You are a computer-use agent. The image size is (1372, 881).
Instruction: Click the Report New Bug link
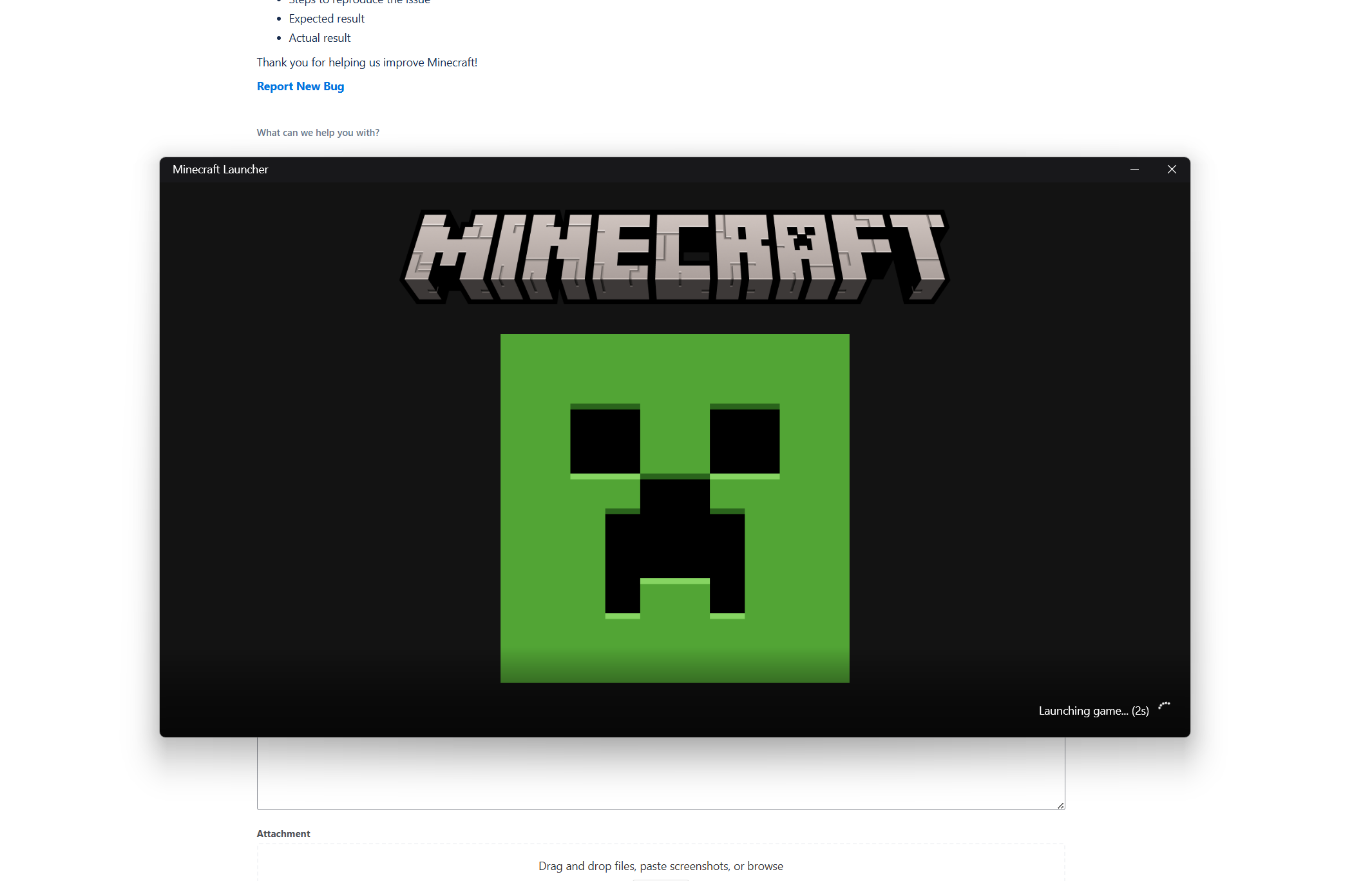coord(300,86)
